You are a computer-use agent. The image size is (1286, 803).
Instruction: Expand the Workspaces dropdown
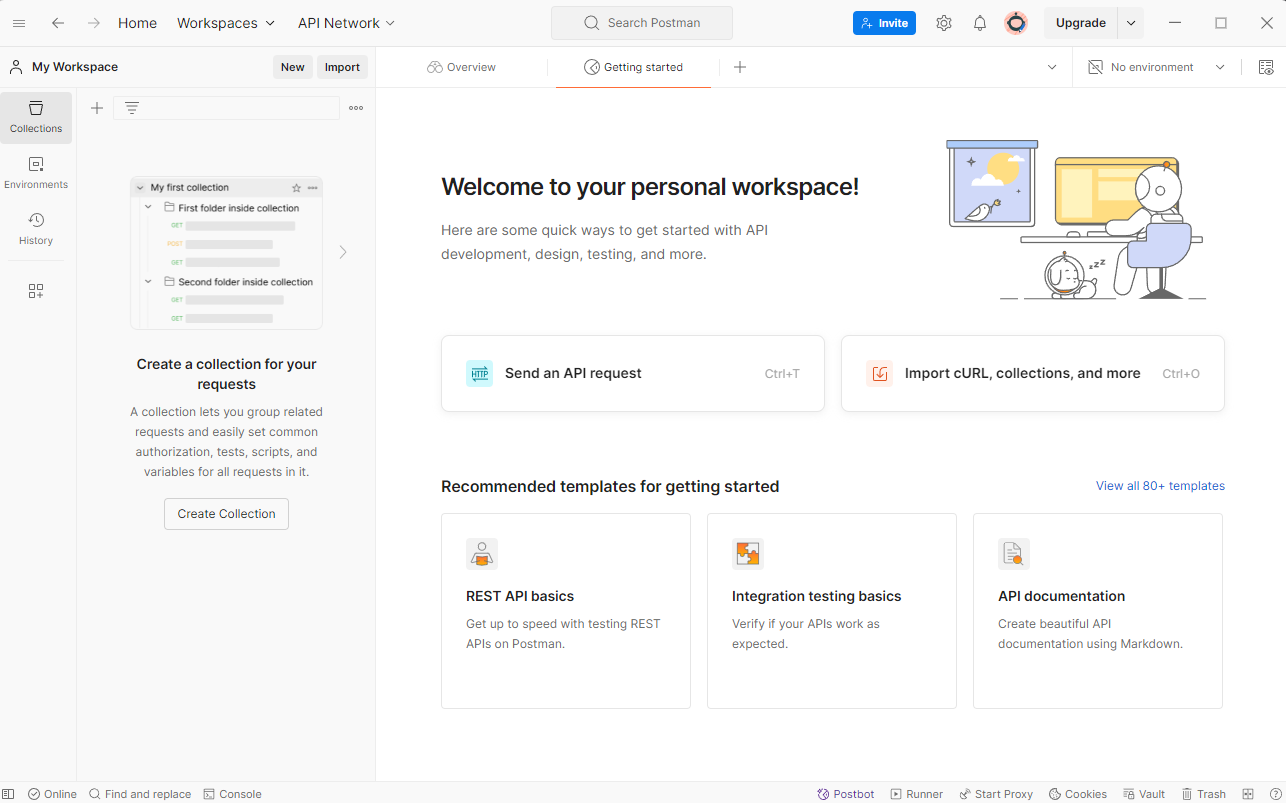pyautogui.click(x=226, y=23)
